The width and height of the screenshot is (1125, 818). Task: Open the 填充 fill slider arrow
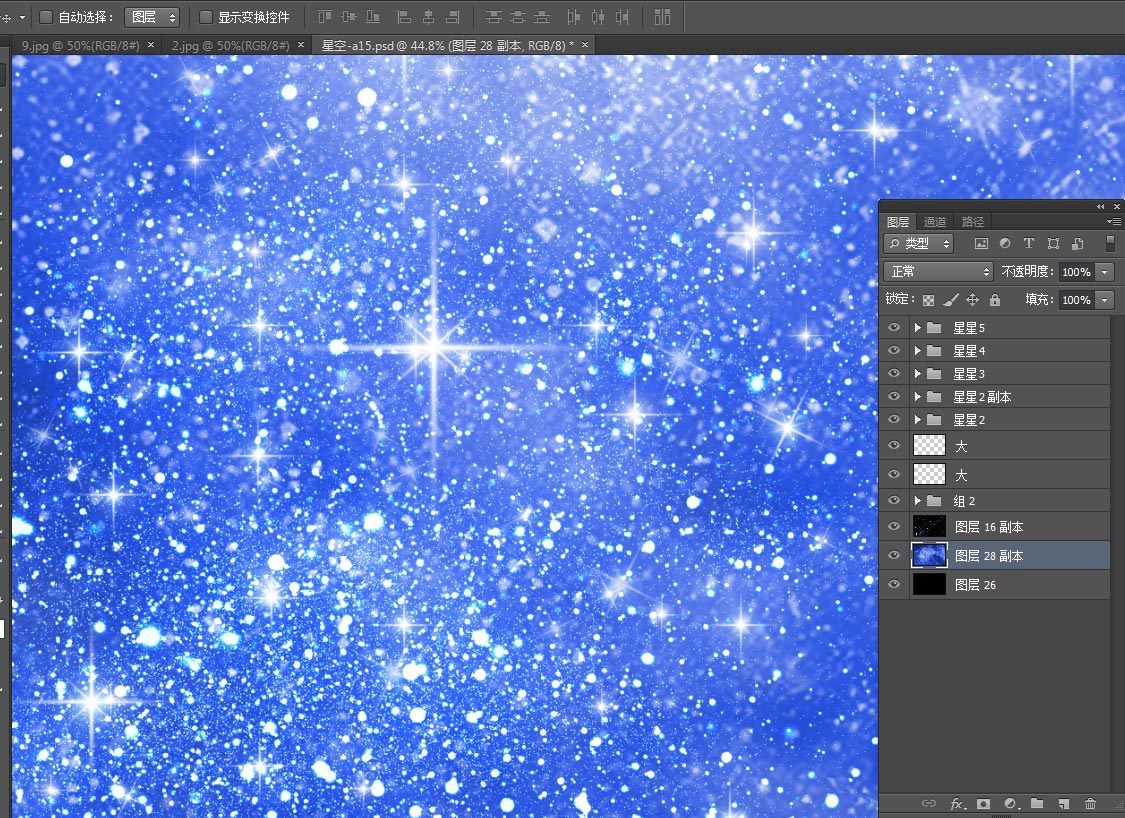tap(1105, 300)
